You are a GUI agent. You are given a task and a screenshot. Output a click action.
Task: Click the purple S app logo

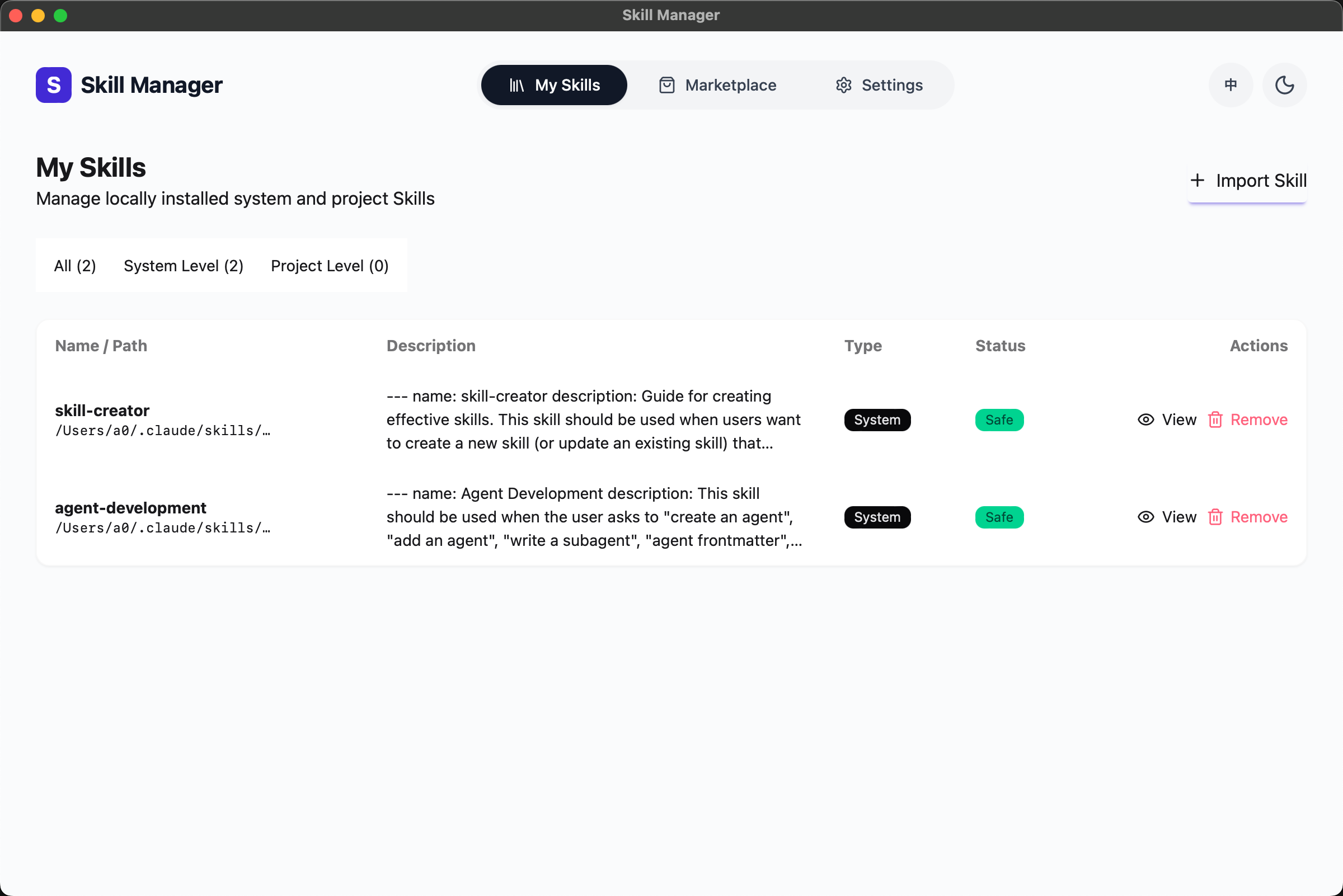(53, 85)
